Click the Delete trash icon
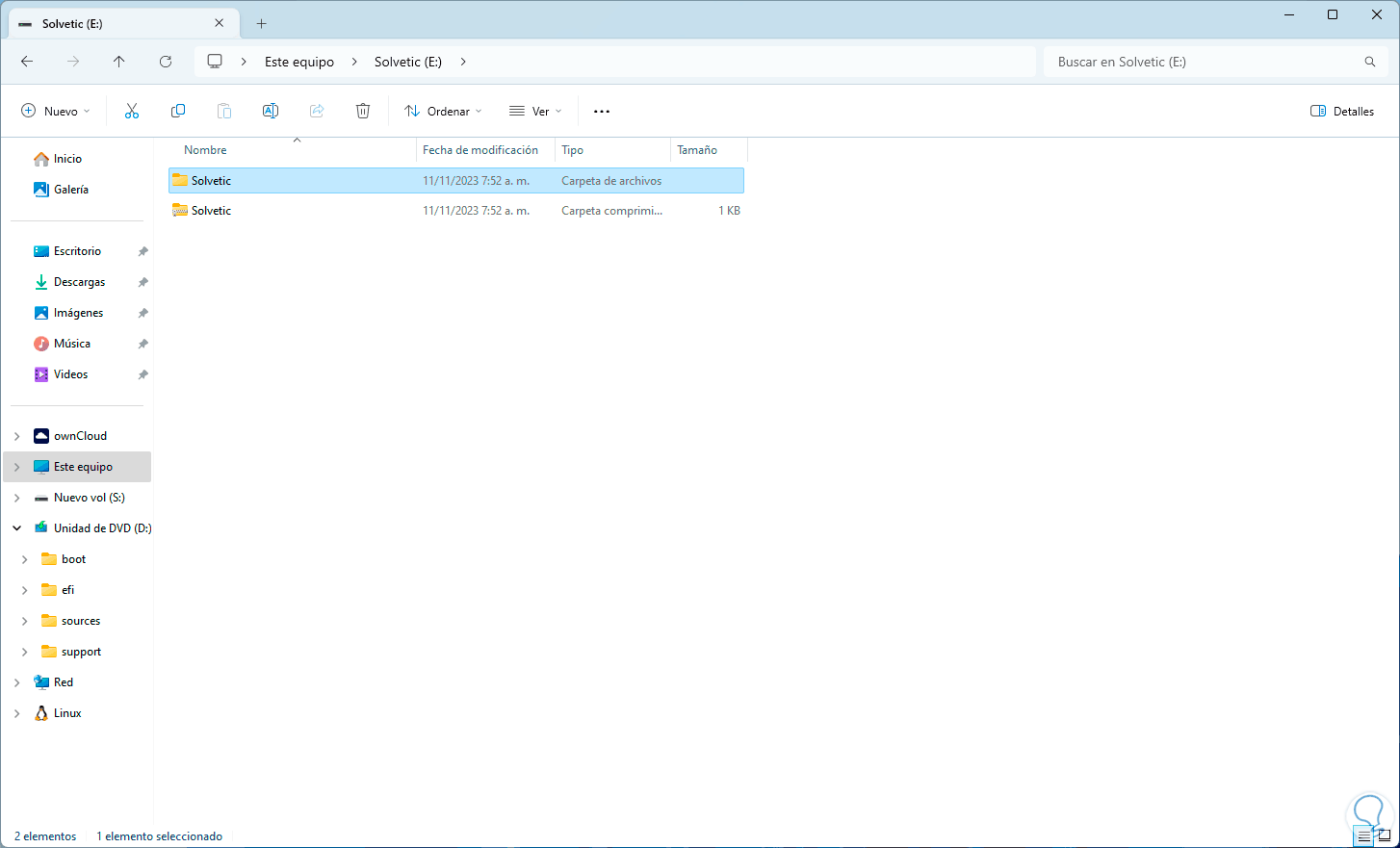Viewport: 1400px width, 848px height. [x=363, y=112]
